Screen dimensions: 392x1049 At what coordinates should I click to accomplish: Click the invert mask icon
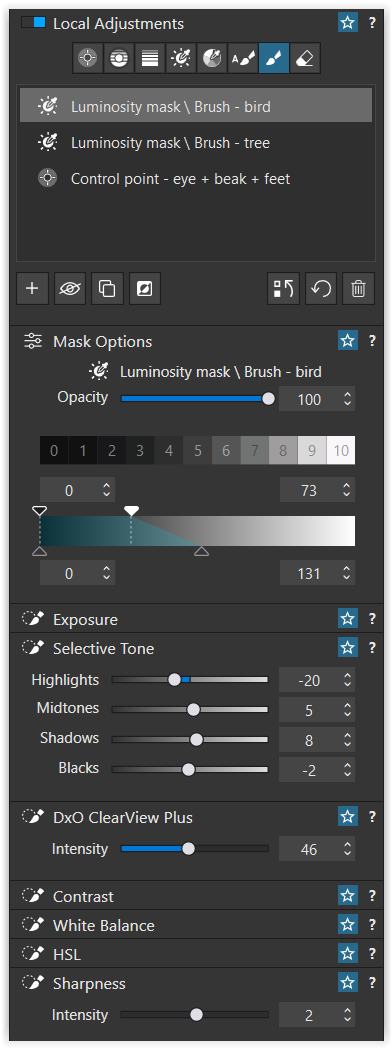tap(144, 288)
